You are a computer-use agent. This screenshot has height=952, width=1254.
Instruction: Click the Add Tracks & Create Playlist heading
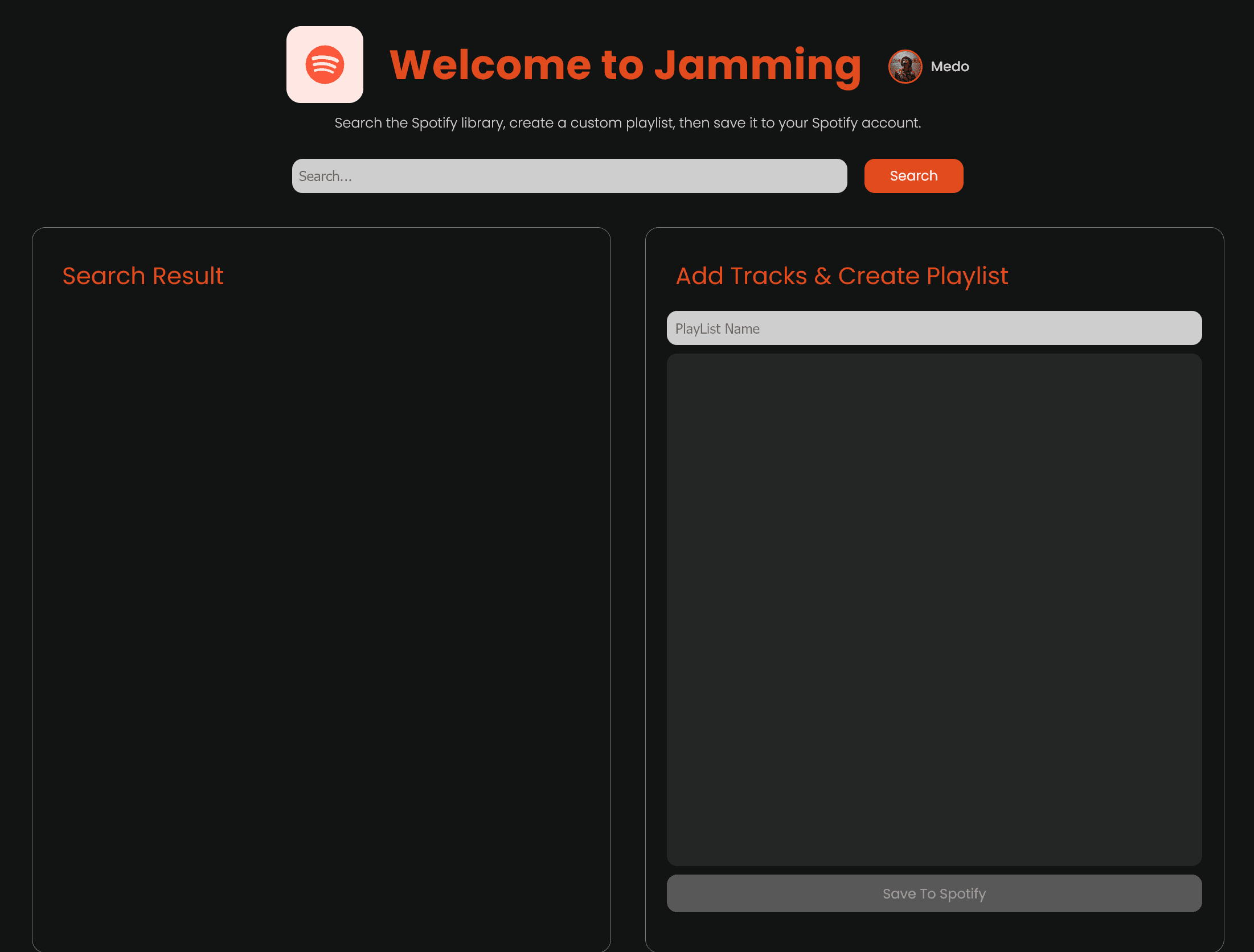click(x=842, y=276)
